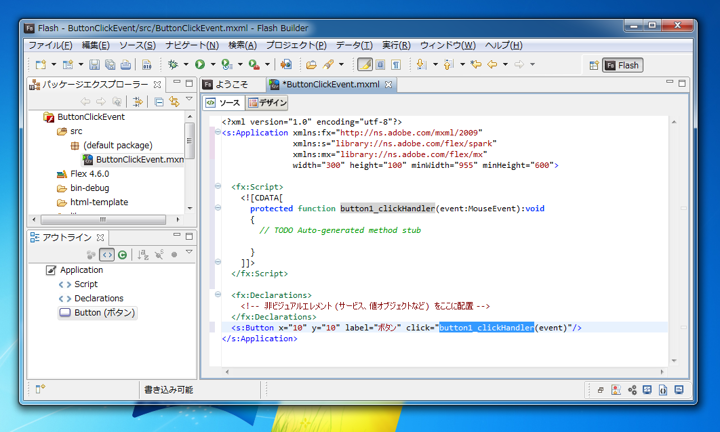Click the 書き込み可能 status bar entry
The width and height of the screenshot is (720, 432).
pos(169,390)
